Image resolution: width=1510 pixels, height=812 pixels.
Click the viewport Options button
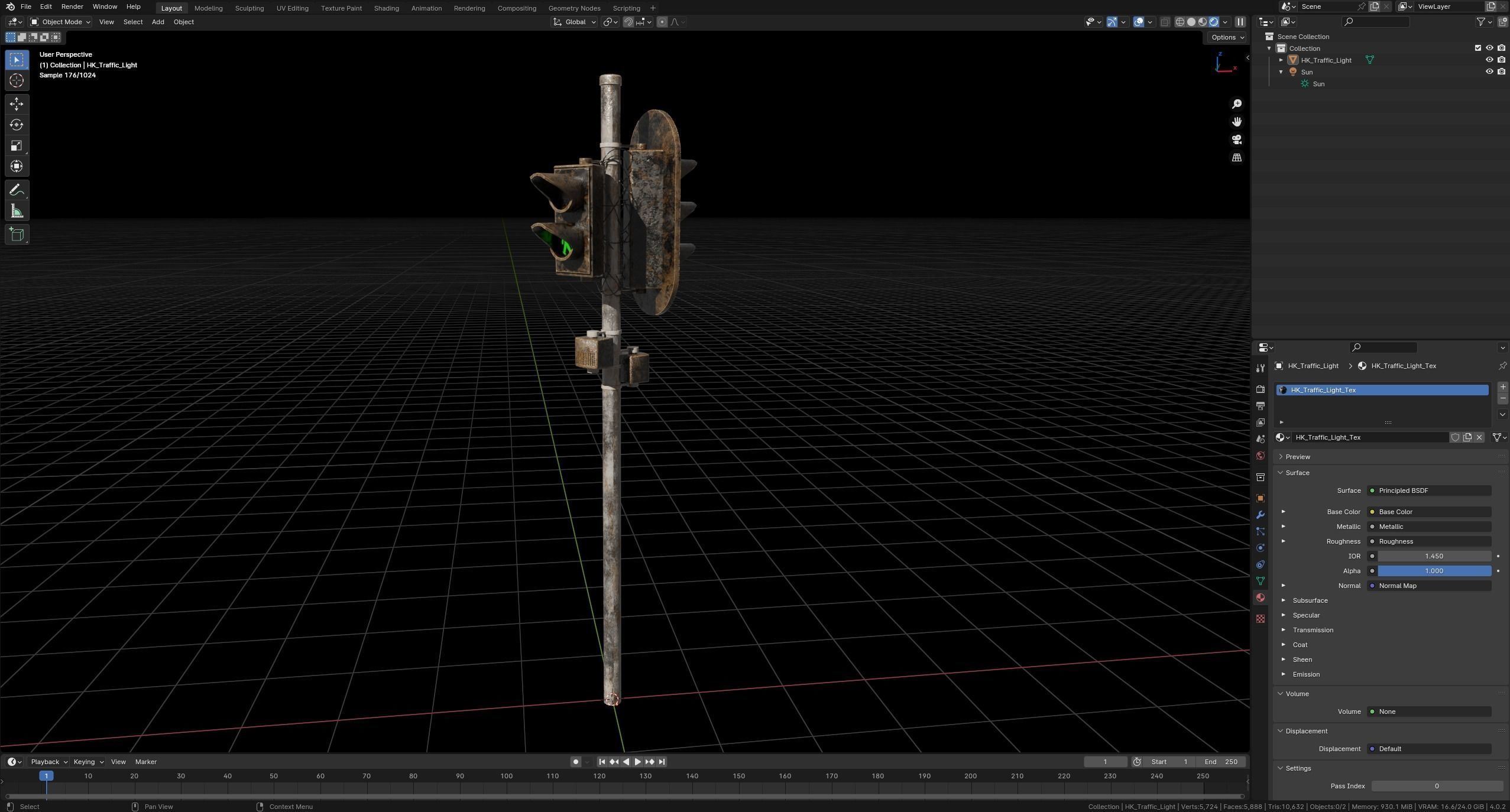[x=1227, y=37]
